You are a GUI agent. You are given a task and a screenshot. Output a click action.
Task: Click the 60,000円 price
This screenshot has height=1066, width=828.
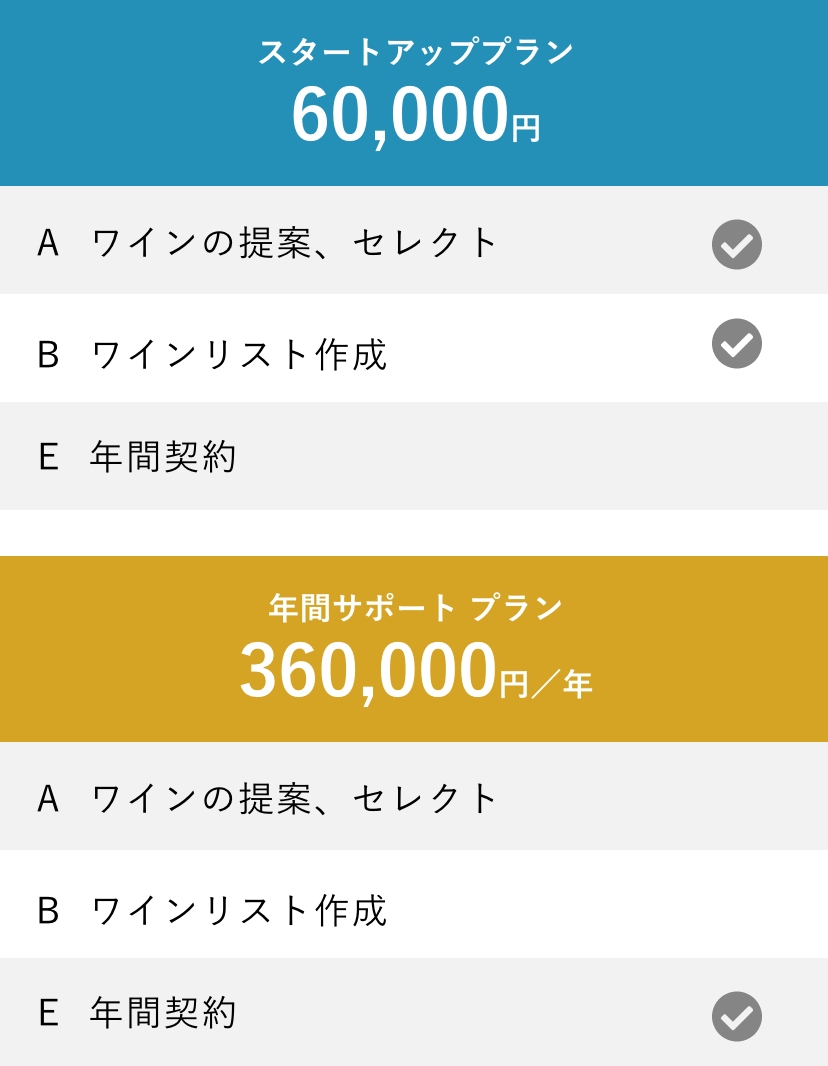click(x=415, y=117)
